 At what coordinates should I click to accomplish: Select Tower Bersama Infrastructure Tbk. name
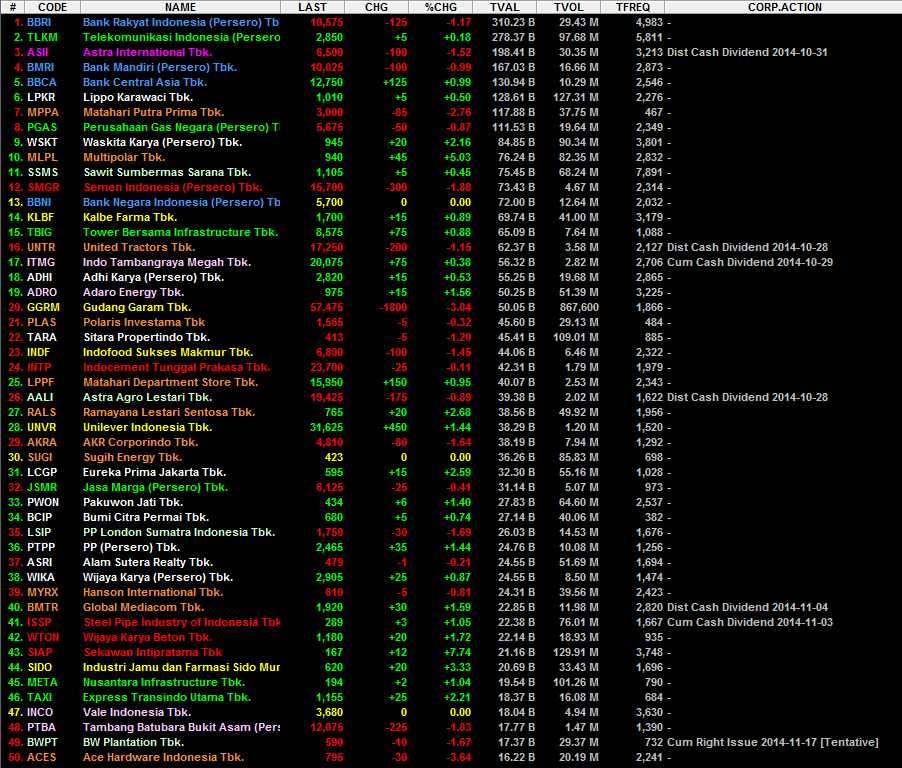[180, 232]
